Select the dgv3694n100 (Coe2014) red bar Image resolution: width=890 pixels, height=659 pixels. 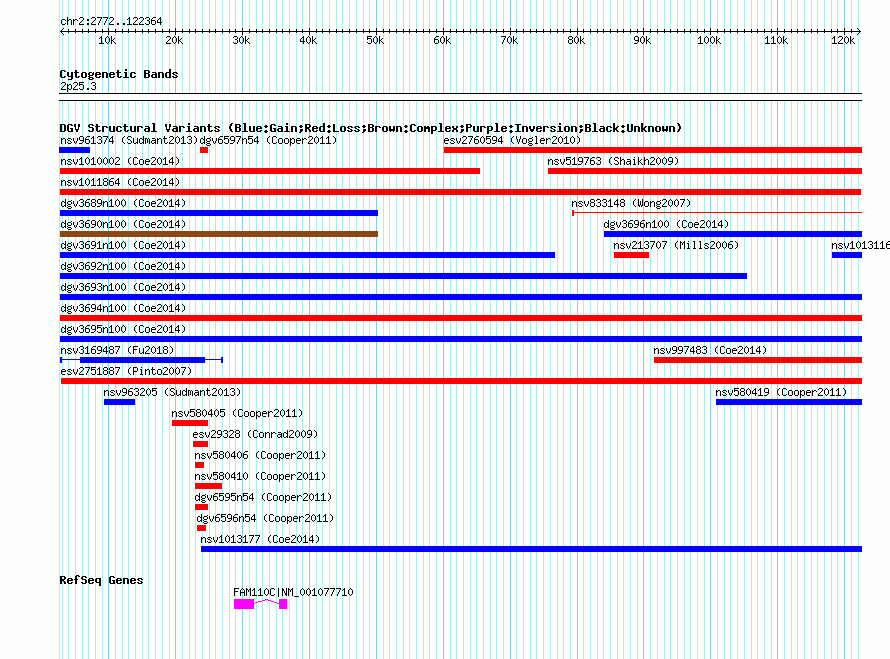(x=461, y=318)
